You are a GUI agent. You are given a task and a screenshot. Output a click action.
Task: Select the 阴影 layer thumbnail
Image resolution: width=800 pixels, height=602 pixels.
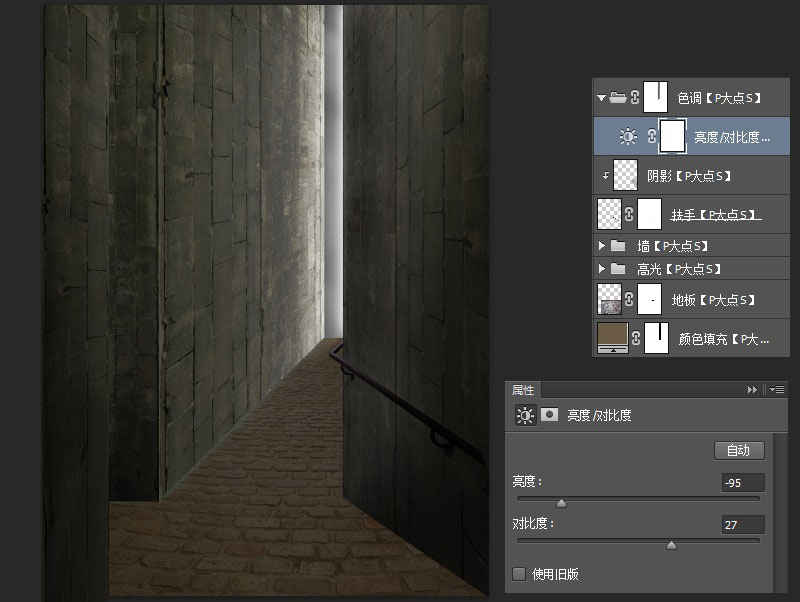pyautogui.click(x=625, y=175)
